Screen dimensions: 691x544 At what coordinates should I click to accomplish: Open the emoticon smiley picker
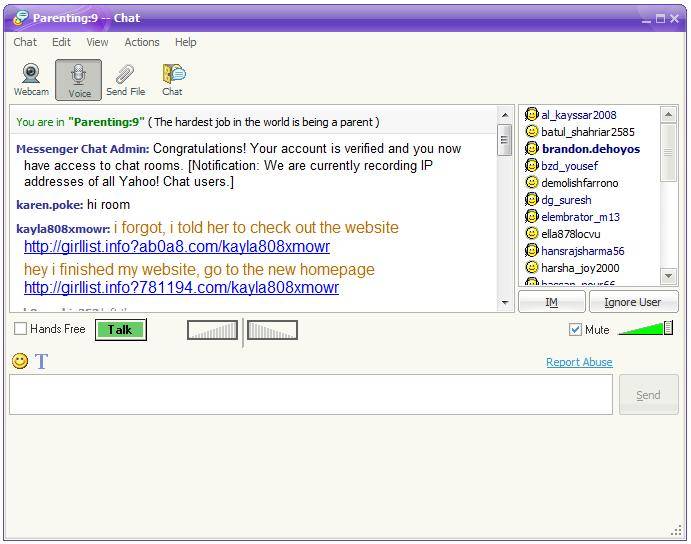[x=20, y=361]
